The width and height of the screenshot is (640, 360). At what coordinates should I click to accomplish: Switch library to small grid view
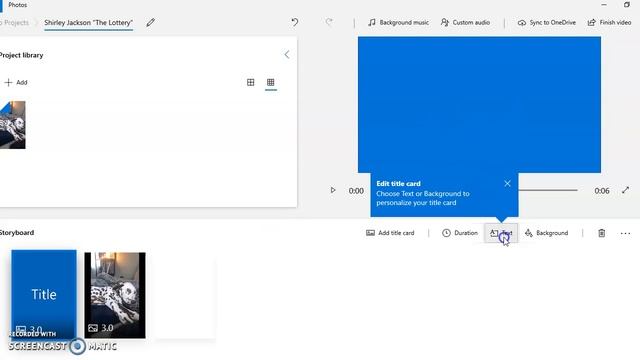(271, 82)
